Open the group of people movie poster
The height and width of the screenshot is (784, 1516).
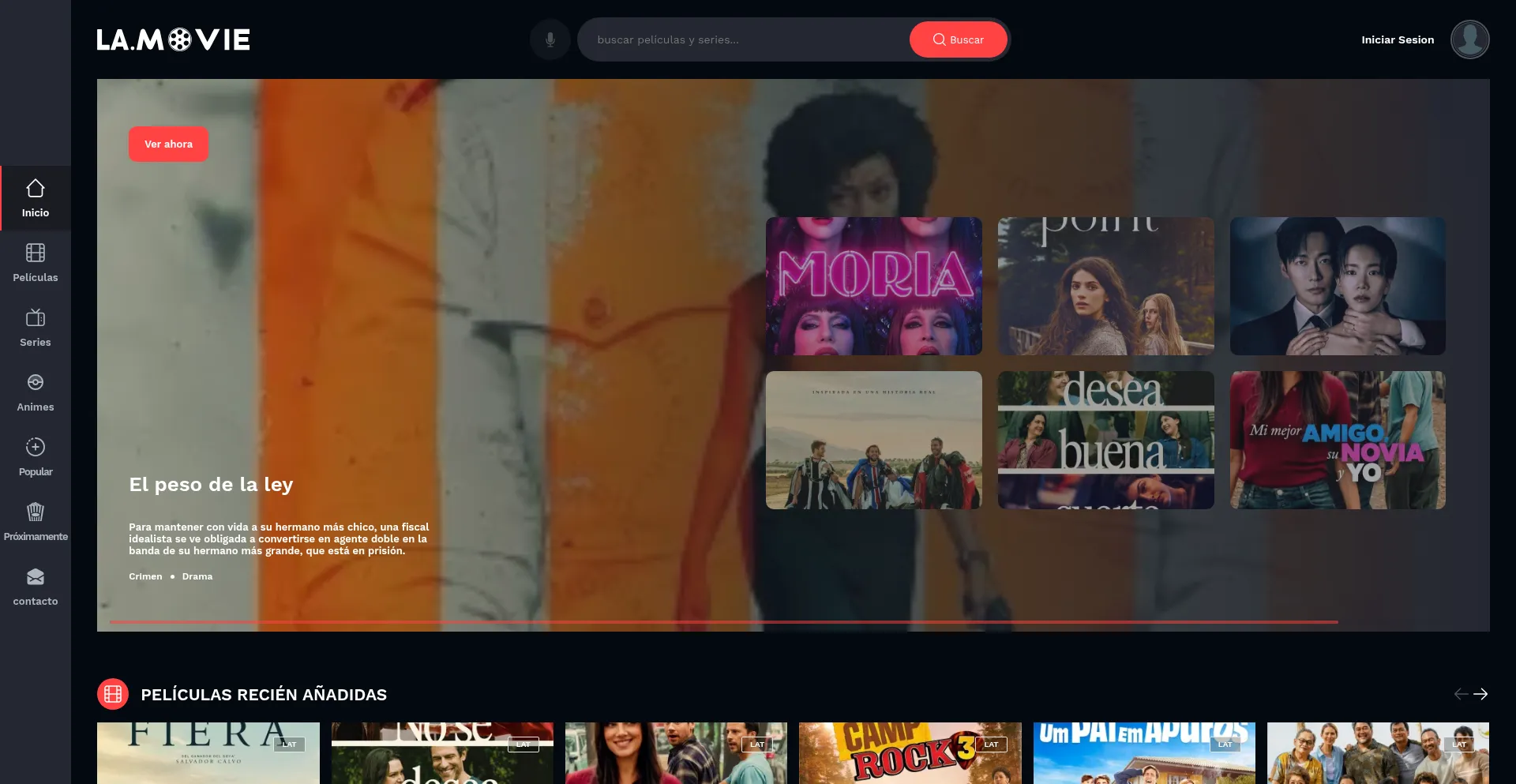click(x=1378, y=753)
